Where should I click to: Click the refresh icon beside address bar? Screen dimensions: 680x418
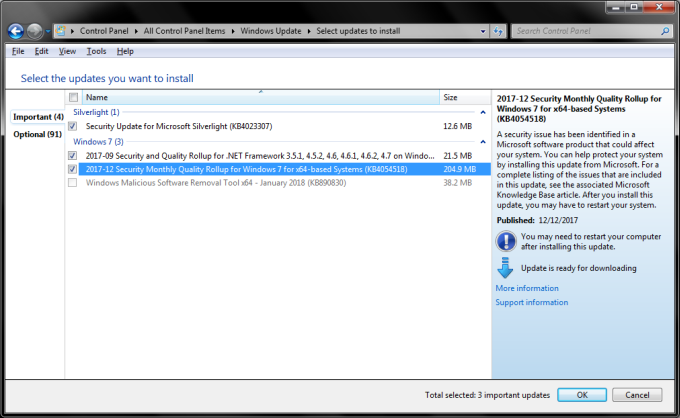pyautogui.click(x=498, y=31)
